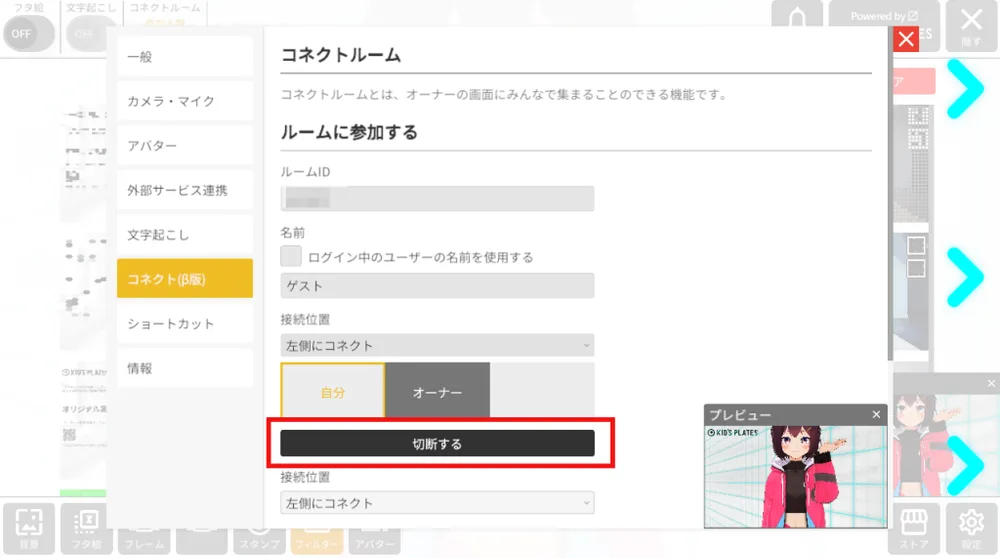Show the 情報 section
The height and width of the screenshot is (558, 1000).
click(185, 368)
